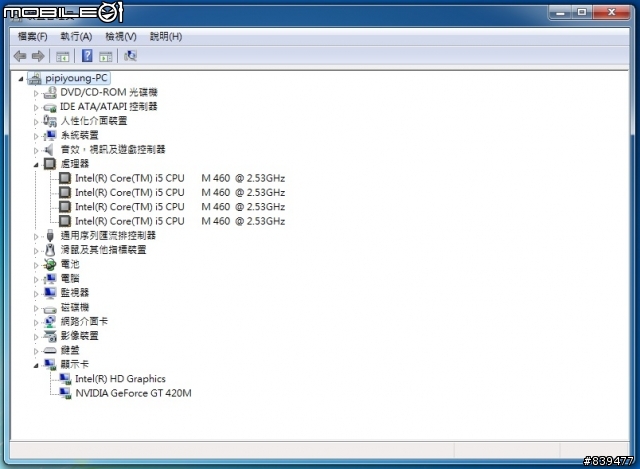Expand the 電池 battery node
Viewport: 640px width, 469px height.
(36, 265)
